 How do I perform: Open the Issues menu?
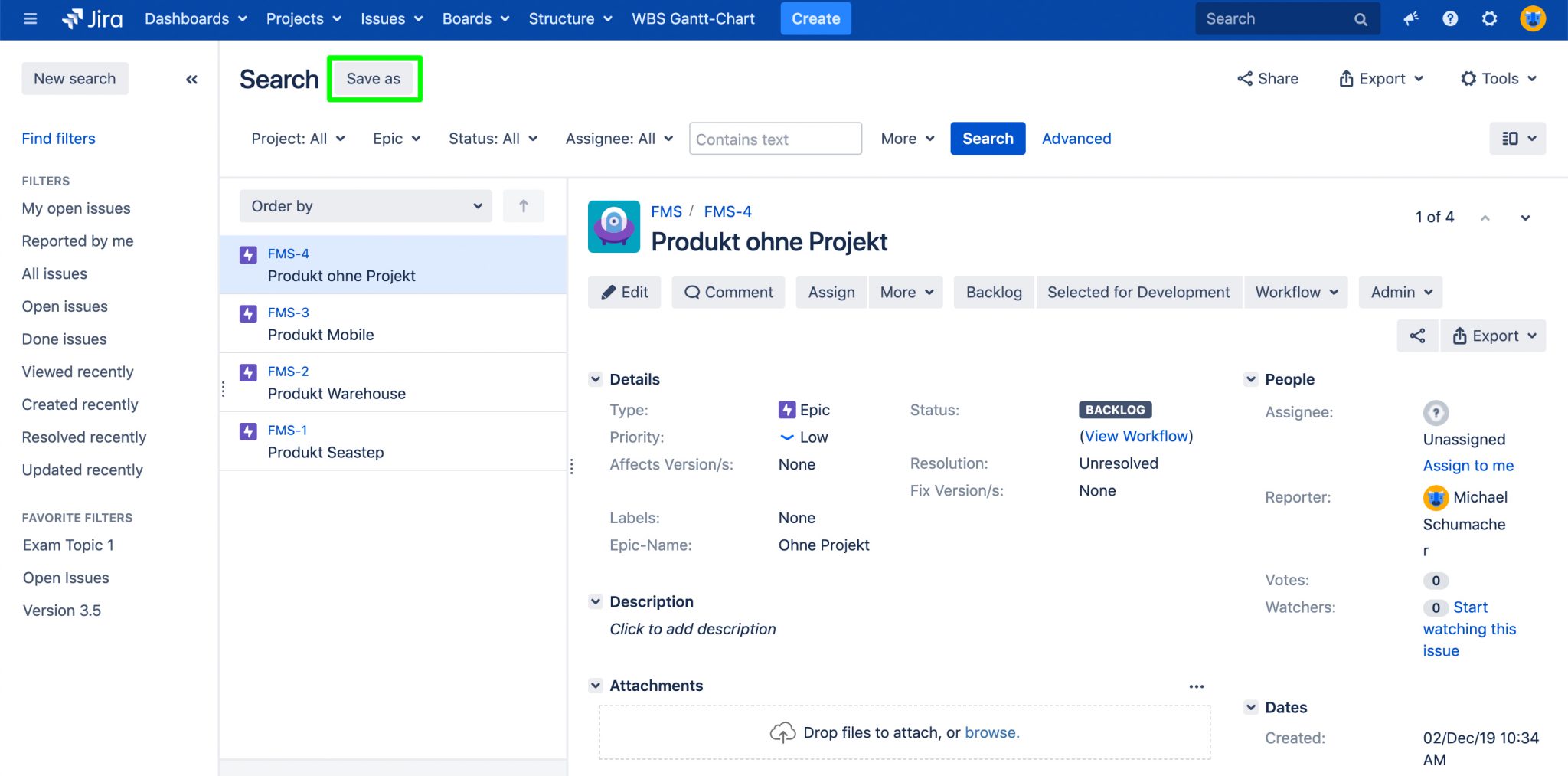coord(390,18)
